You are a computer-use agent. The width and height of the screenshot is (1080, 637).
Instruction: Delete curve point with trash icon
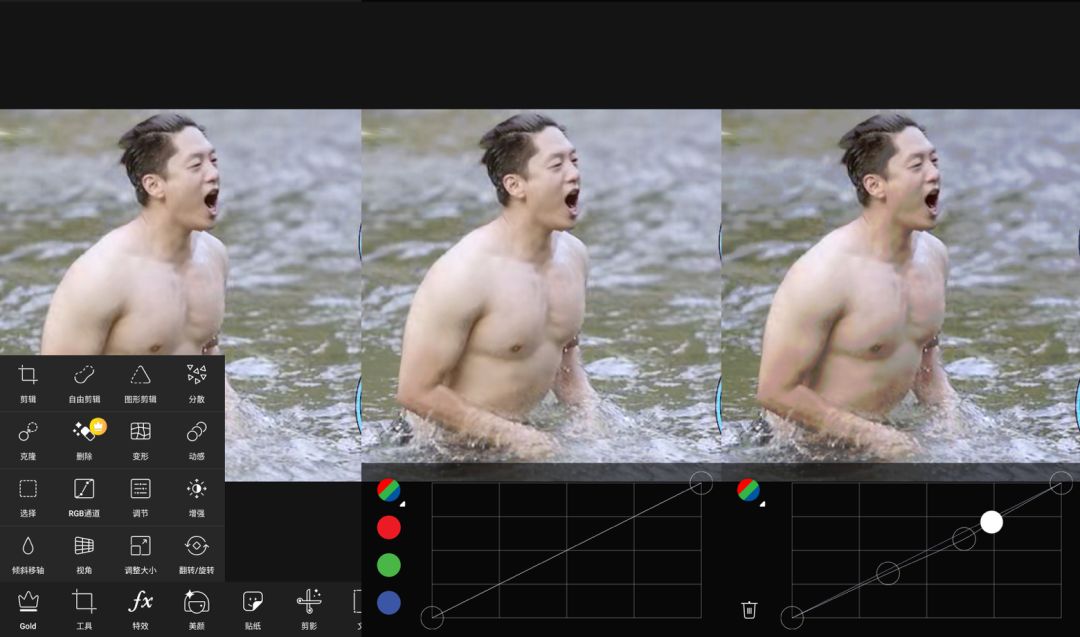point(749,609)
